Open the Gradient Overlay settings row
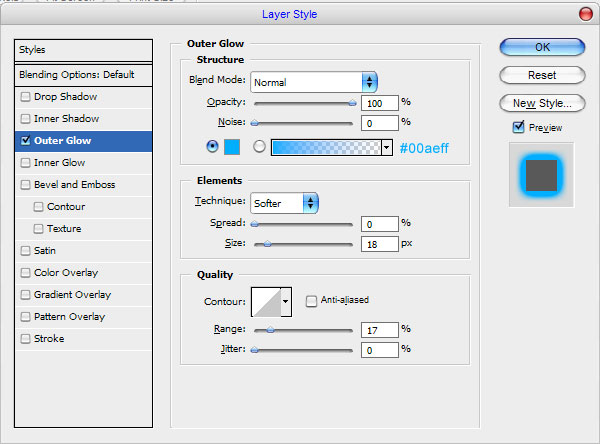This screenshot has height=444, width=600. coord(83,295)
